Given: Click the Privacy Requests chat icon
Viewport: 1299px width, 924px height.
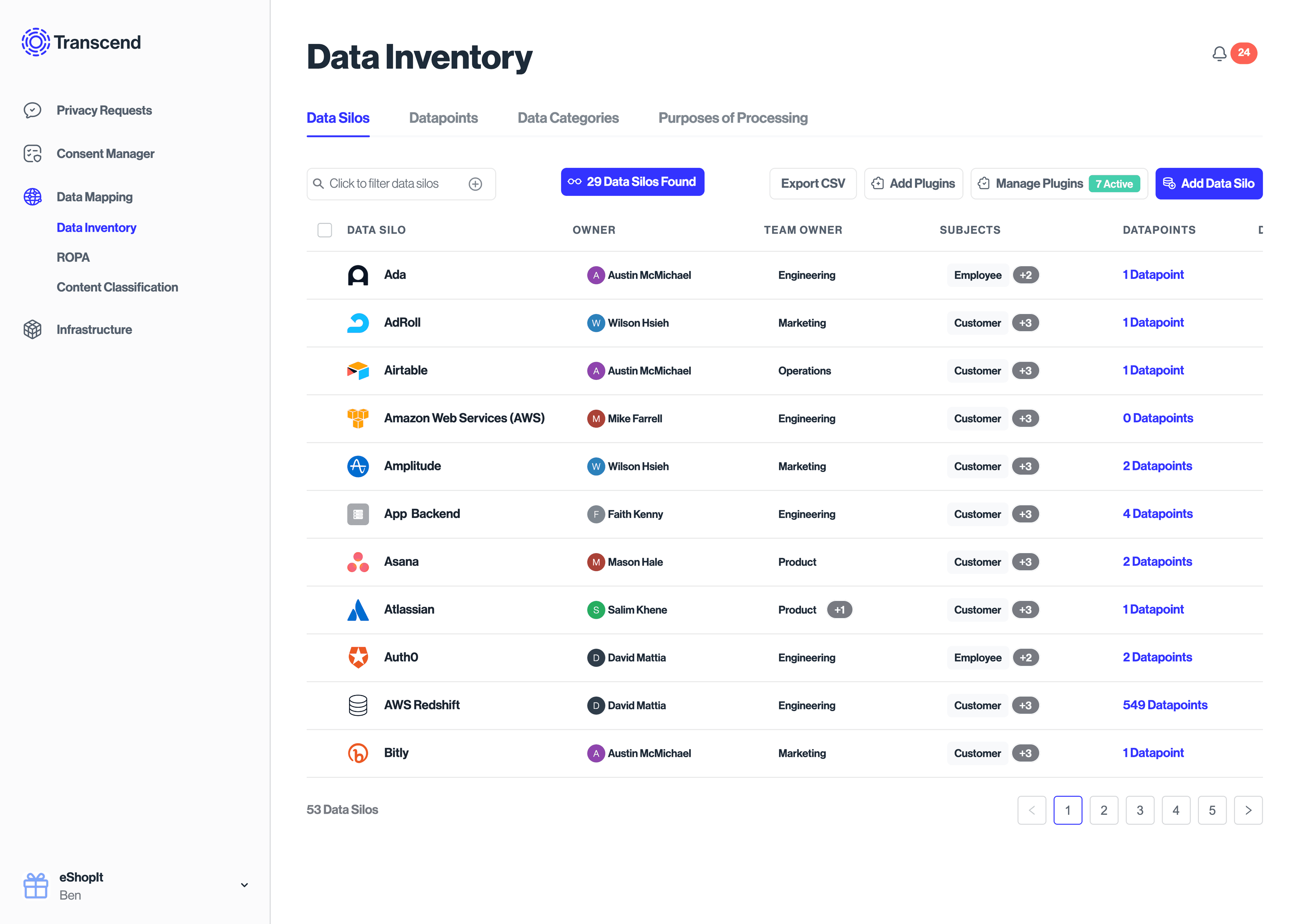Looking at the screenshot, I should [32, 110].
